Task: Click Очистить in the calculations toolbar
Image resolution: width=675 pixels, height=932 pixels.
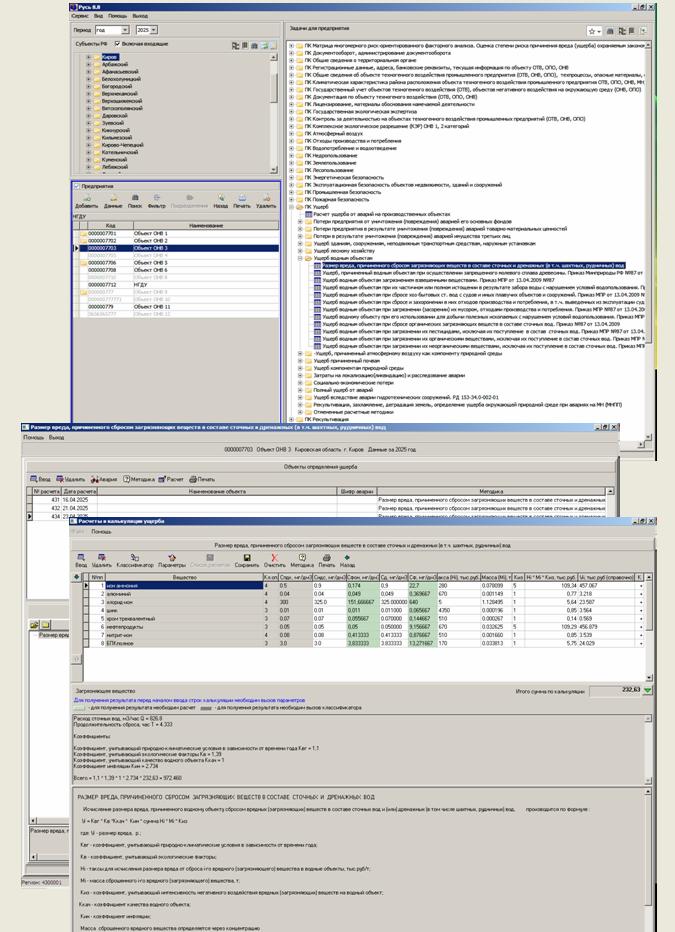Action: coord(274,561)
